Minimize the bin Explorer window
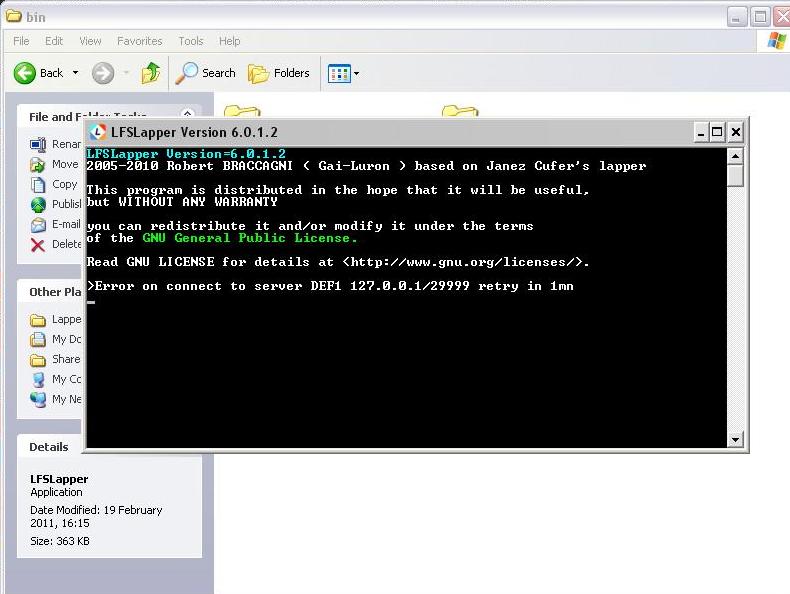The width and height of the screenshot is (790, 594). (737, 17)
